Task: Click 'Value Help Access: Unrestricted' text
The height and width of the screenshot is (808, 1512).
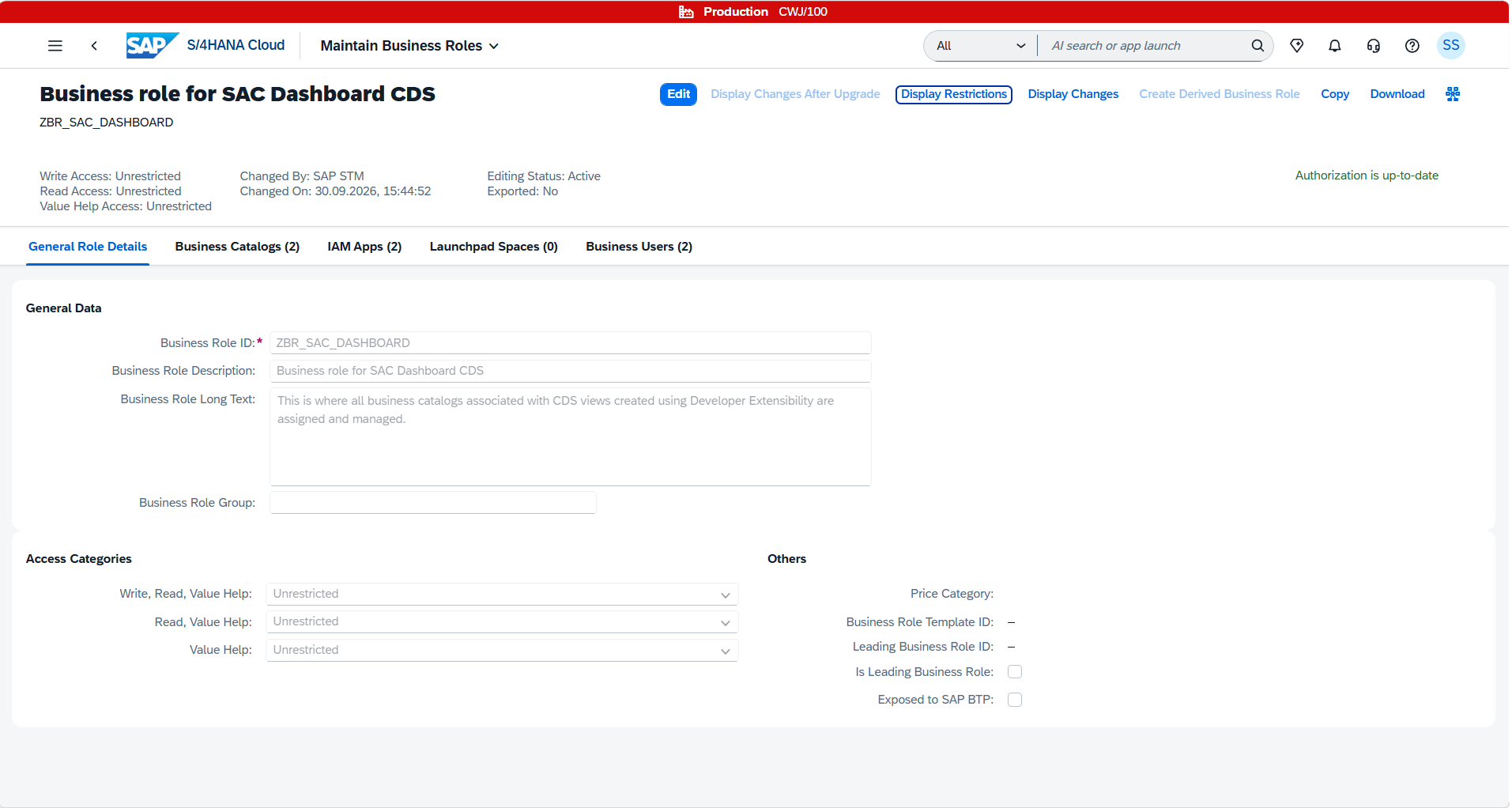Action: [126, 206]
